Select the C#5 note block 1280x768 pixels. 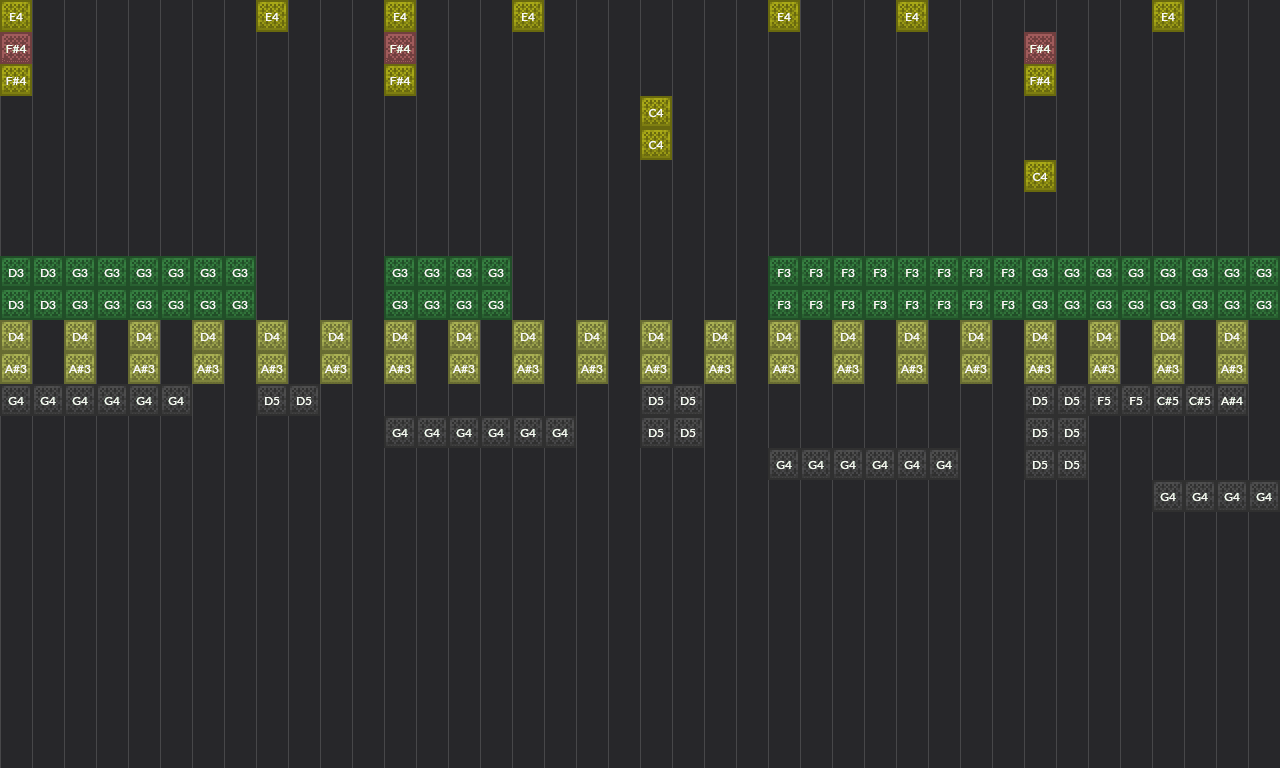[x=1168, y=400]
